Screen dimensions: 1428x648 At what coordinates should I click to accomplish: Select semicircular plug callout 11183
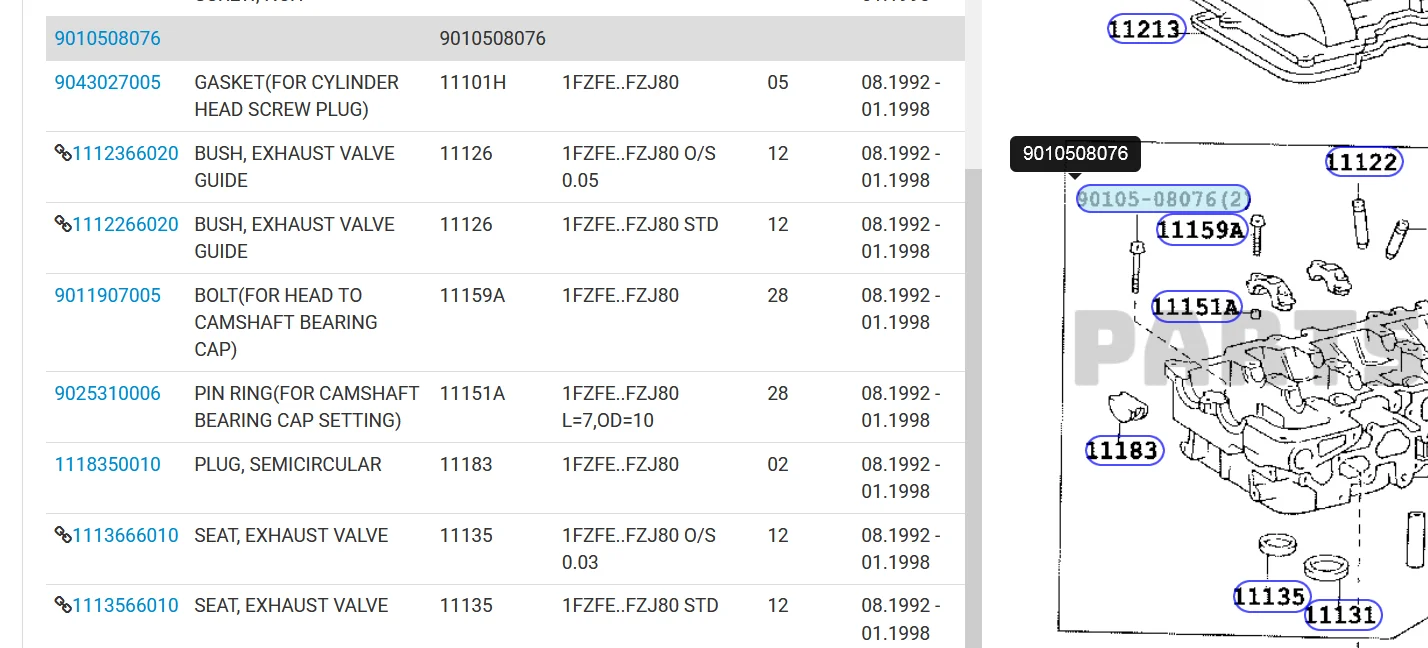tap(1123, 452)
